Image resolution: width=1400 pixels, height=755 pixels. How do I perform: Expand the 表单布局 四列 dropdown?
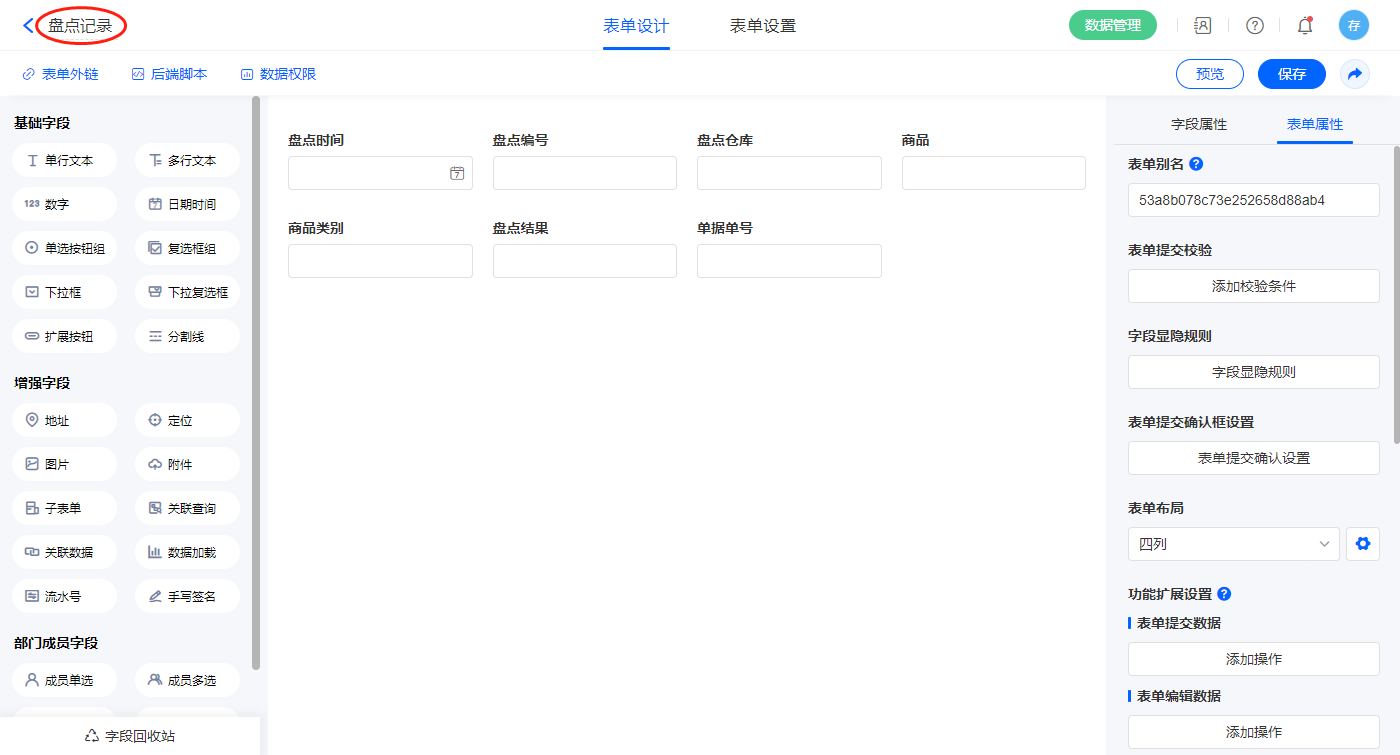click(1233, 544)
